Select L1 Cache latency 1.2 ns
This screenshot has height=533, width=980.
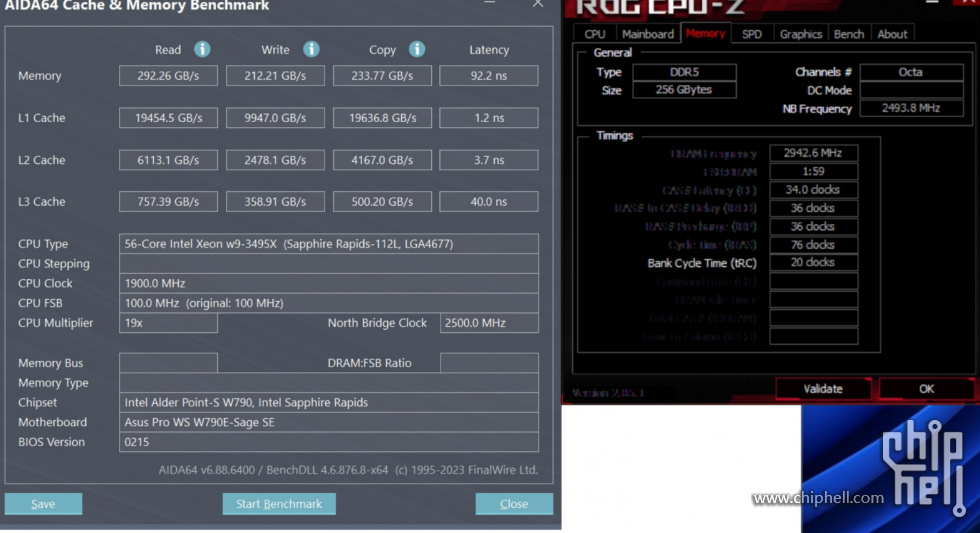coord(489,117)
